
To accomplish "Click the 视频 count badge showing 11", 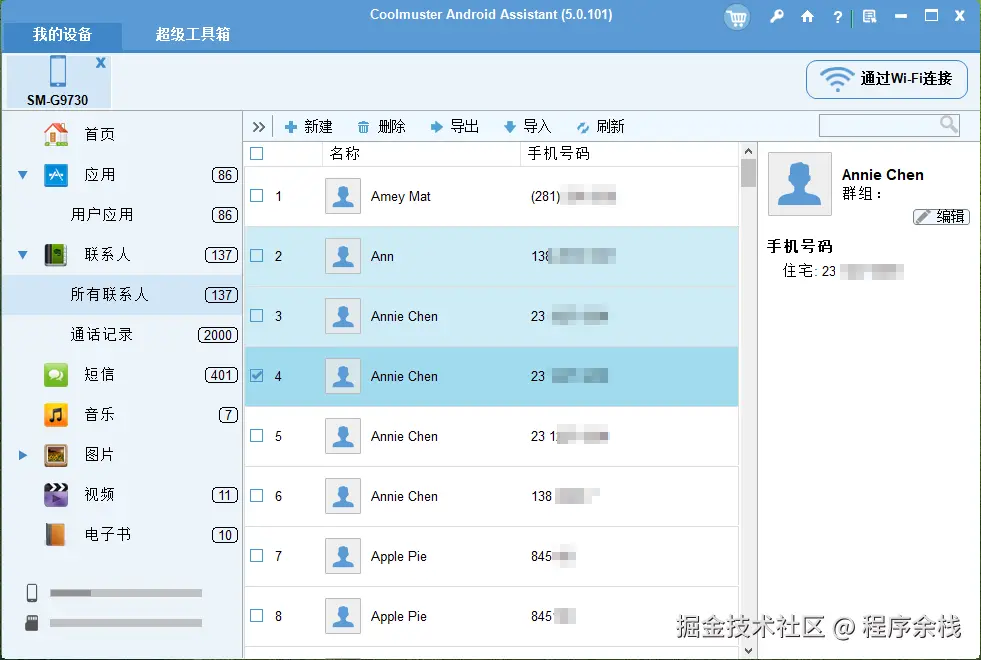I will tap(225, 495).
